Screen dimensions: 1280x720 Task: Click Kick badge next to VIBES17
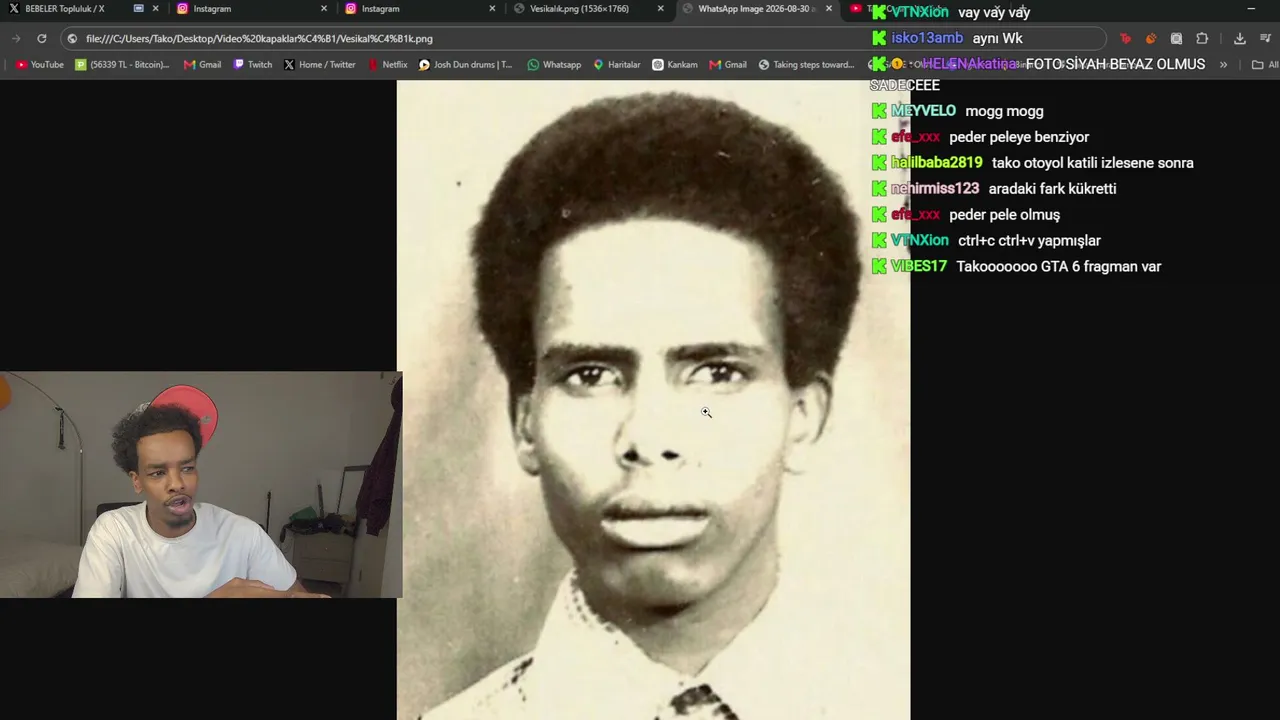click(x=879, y=266)
